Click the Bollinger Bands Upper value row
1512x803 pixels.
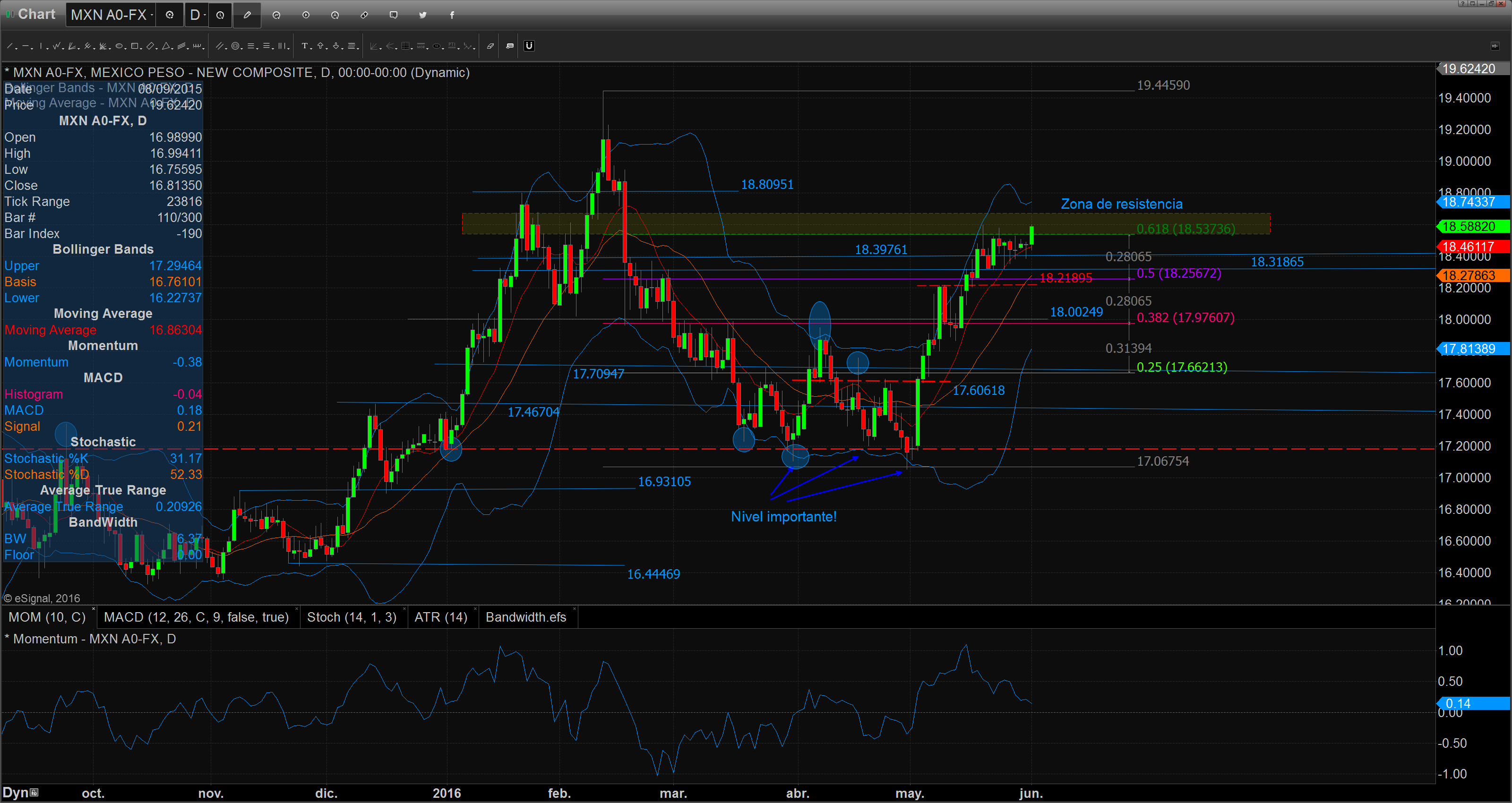tap(103, 266)
